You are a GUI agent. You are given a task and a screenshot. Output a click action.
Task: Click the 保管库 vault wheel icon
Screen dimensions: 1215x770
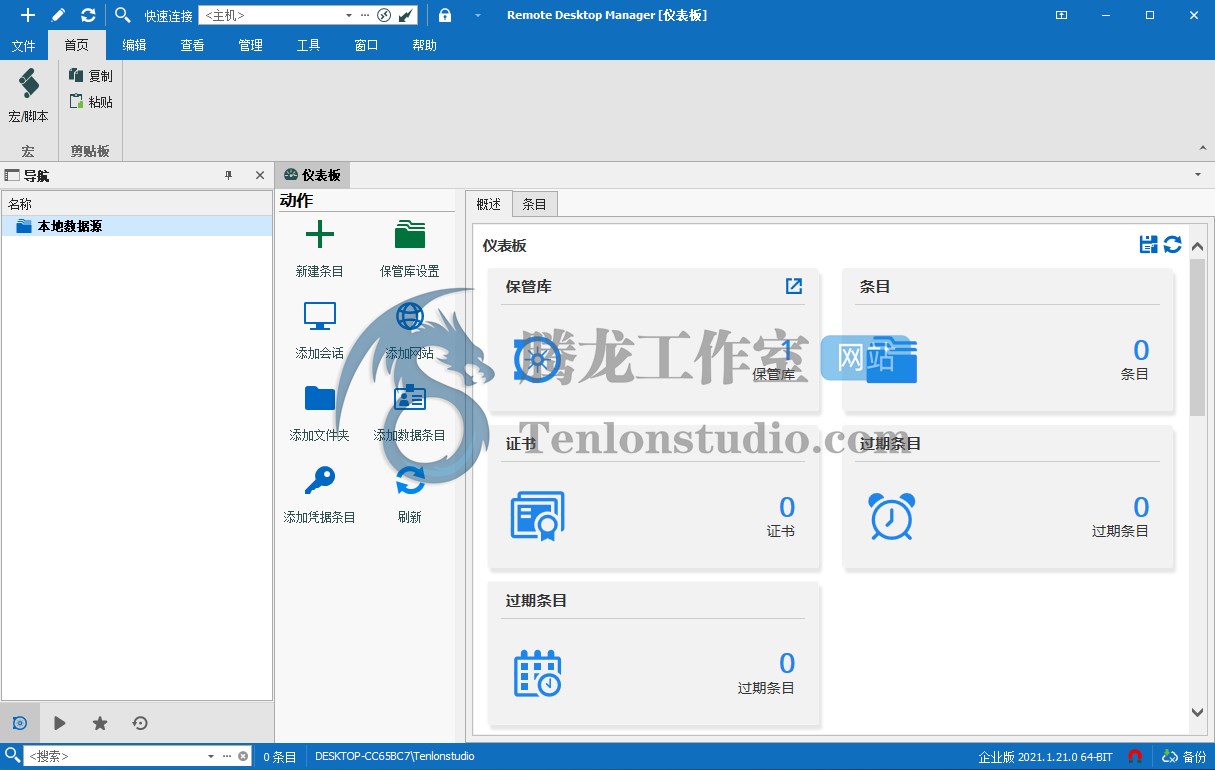(x=538, y=359)
